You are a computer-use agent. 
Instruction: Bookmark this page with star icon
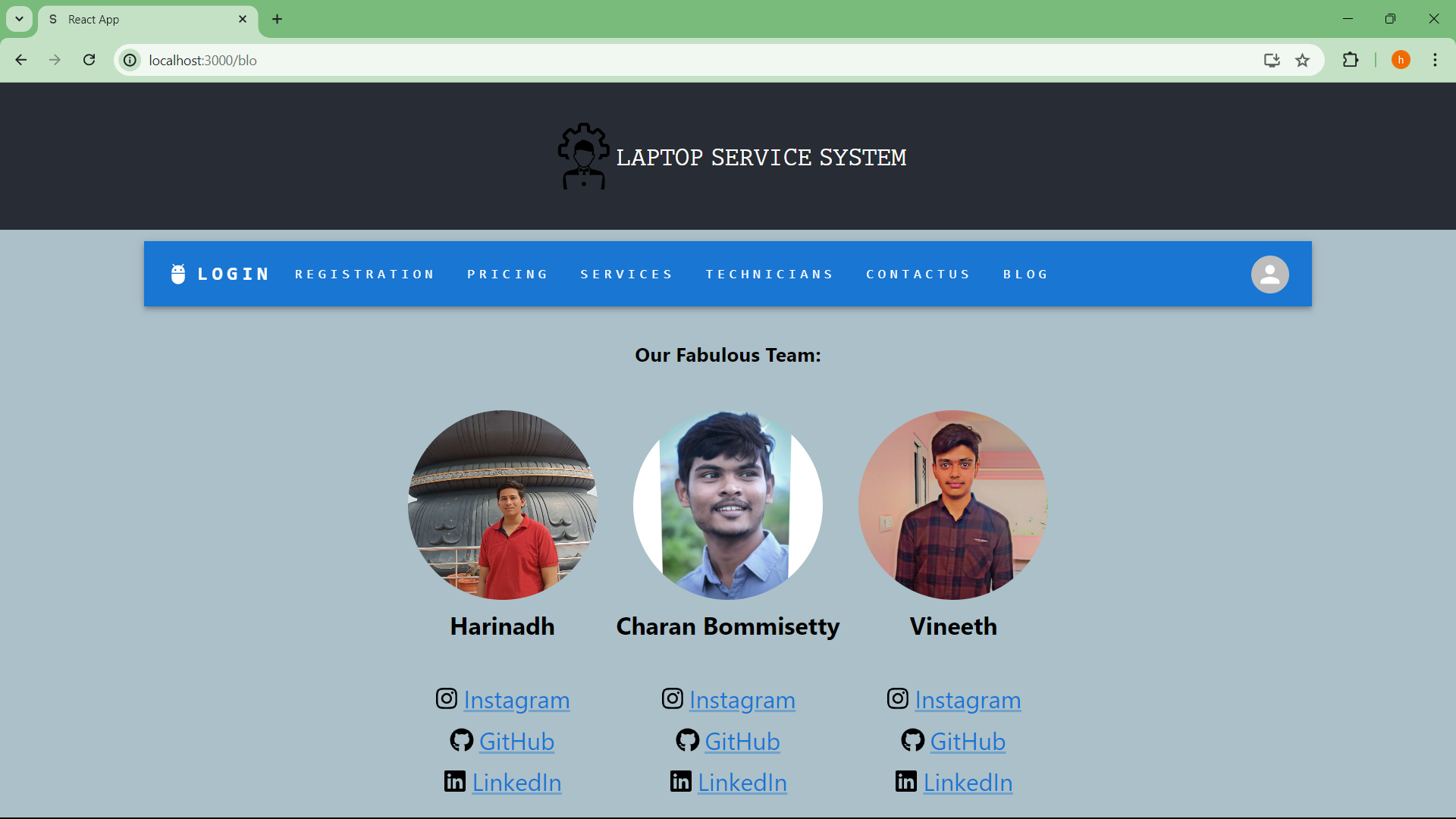point(1302,60)
